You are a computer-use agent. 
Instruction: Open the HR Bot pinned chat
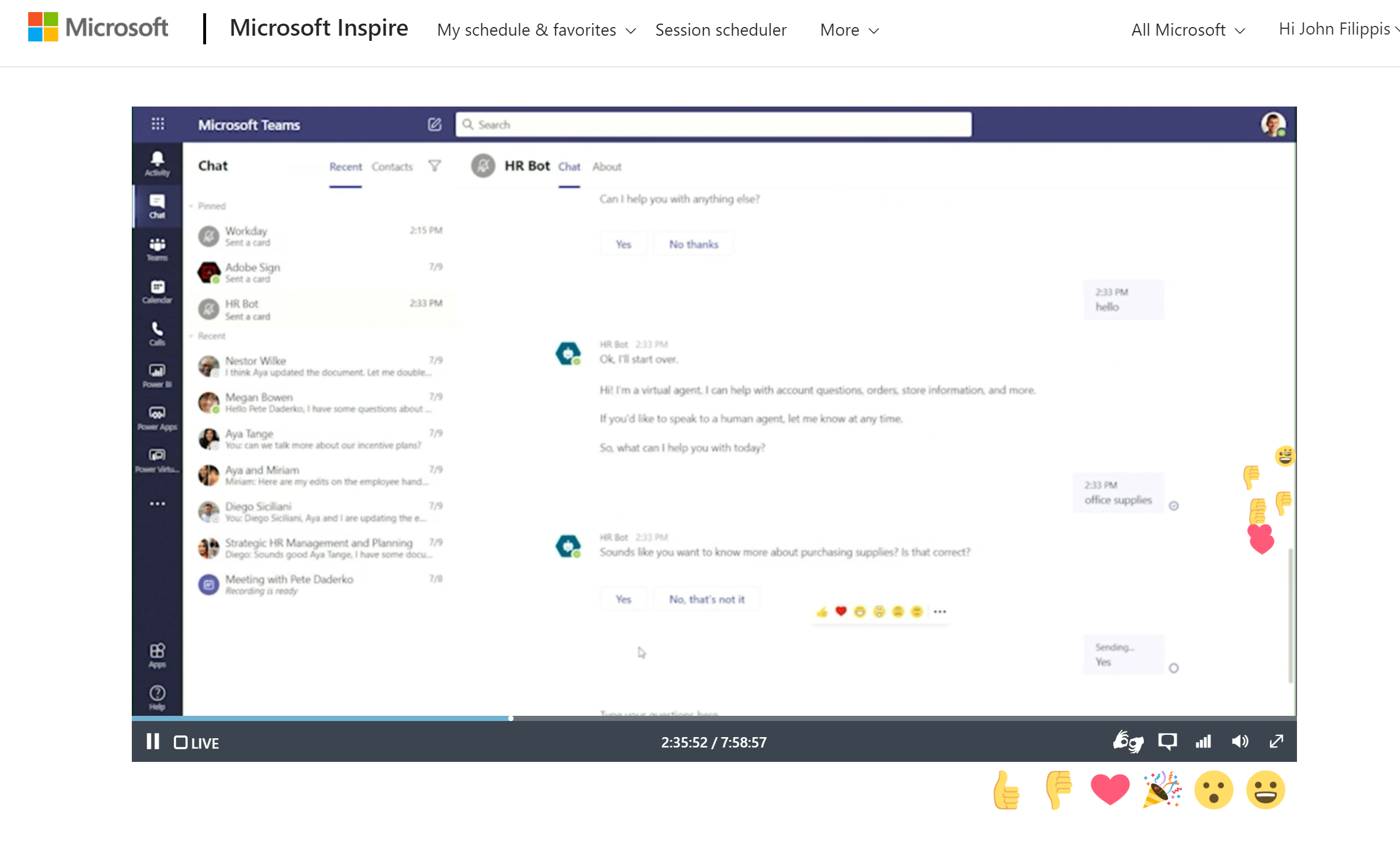pyautogui.click(x=320, y=309)
